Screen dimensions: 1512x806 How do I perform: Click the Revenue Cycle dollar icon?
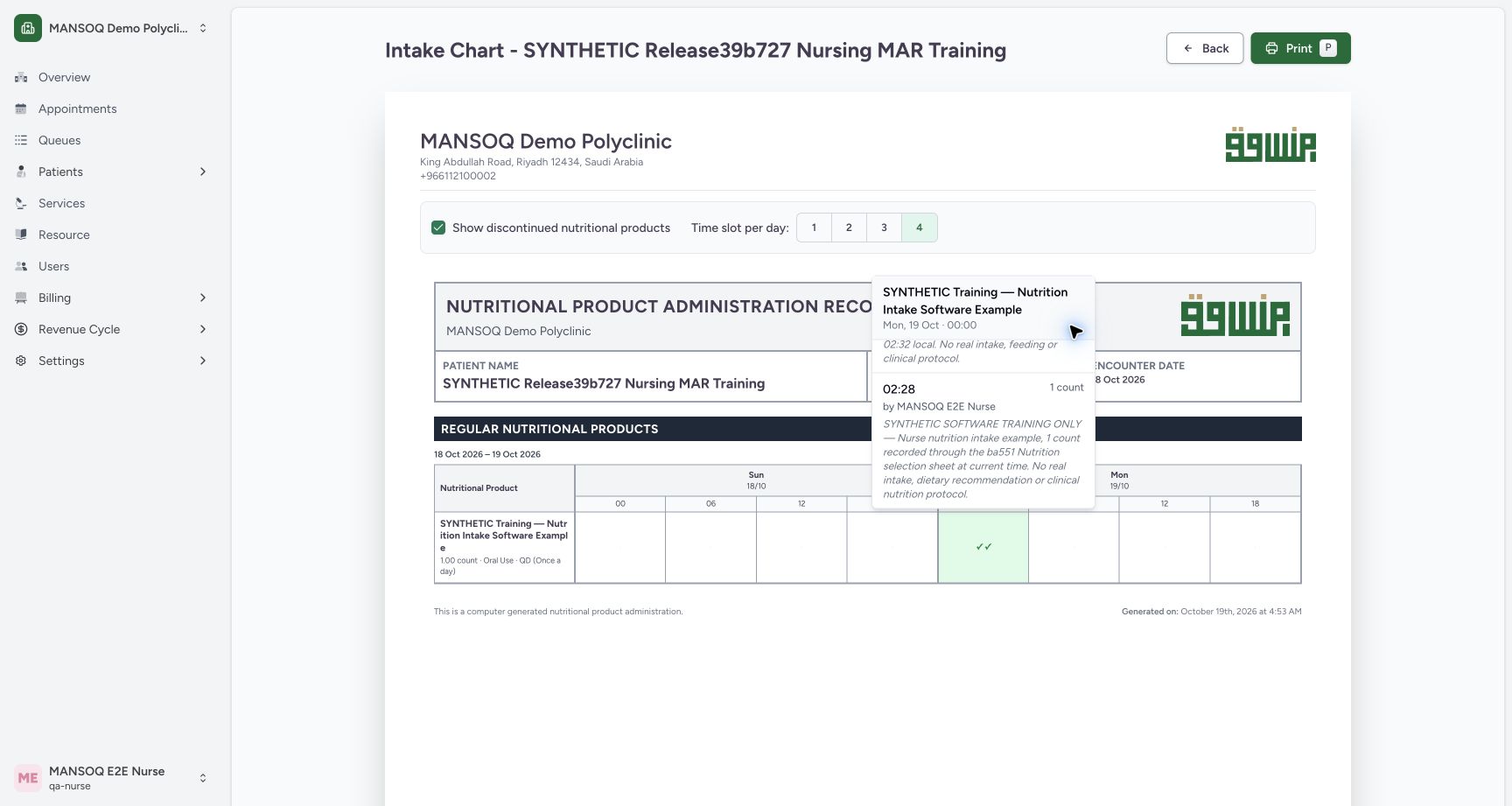(21, 329)
